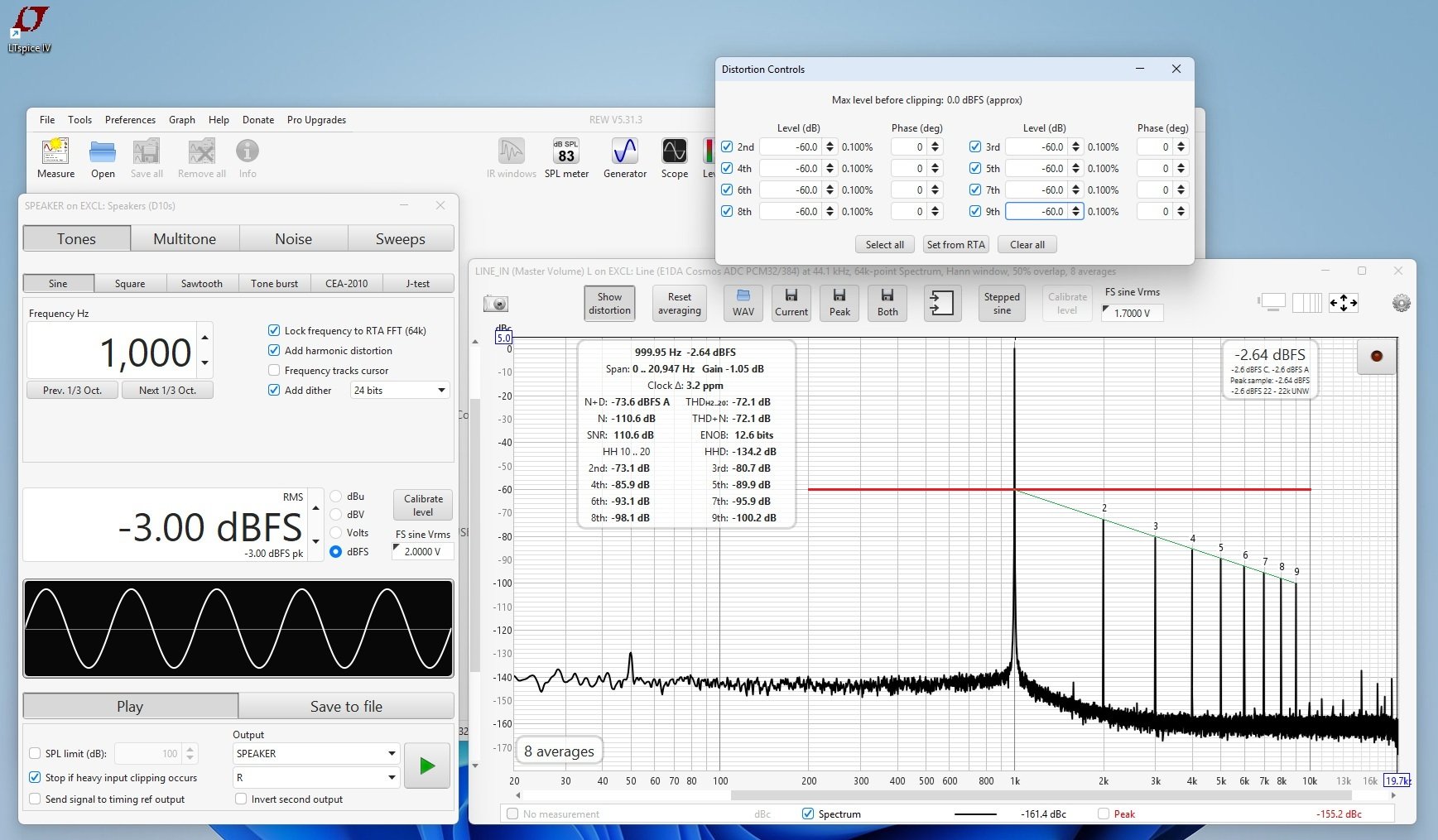The image size is (1438, 840).
Task: Save RTA input using the WAV button
Action: (743, 304)
